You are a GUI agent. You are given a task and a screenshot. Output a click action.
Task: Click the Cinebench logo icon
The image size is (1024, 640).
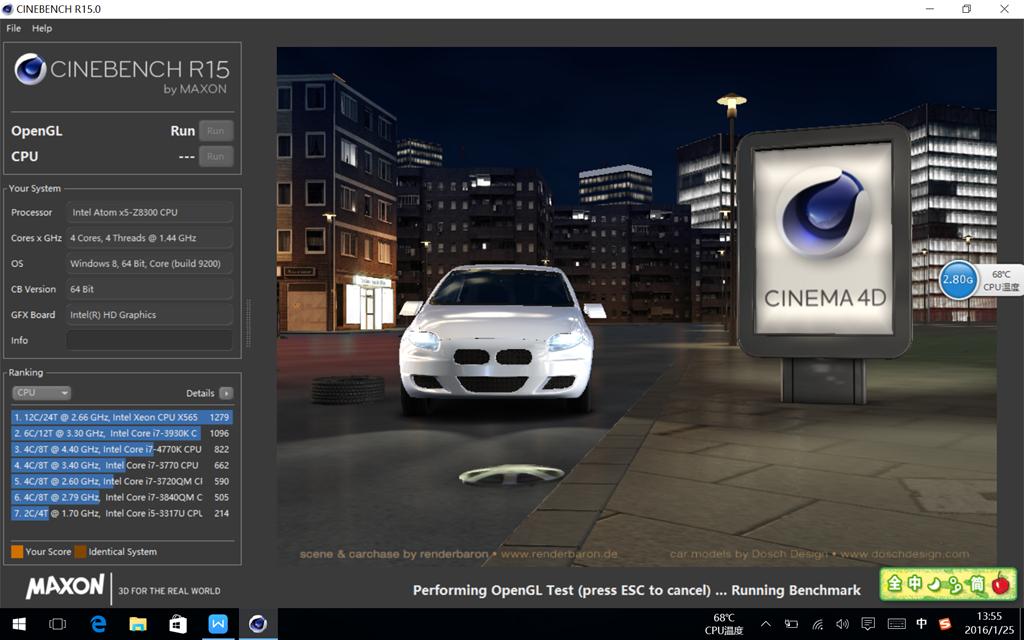click(x=30, y=70)
